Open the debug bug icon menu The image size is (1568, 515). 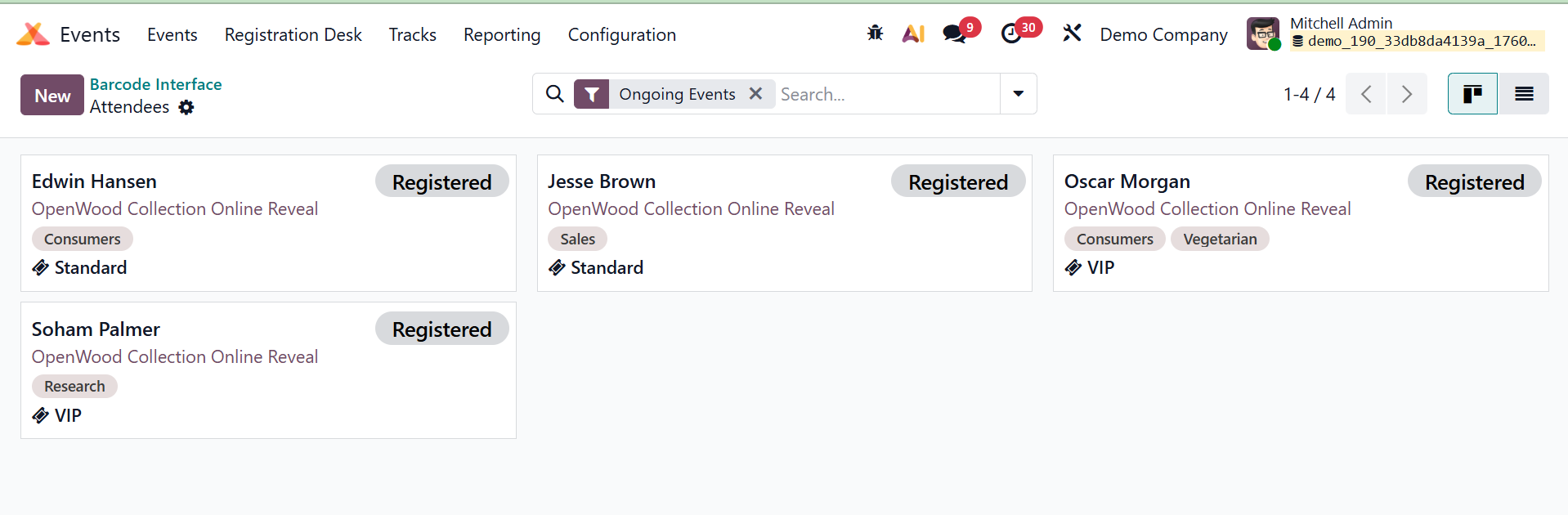[x=875, y=34]
